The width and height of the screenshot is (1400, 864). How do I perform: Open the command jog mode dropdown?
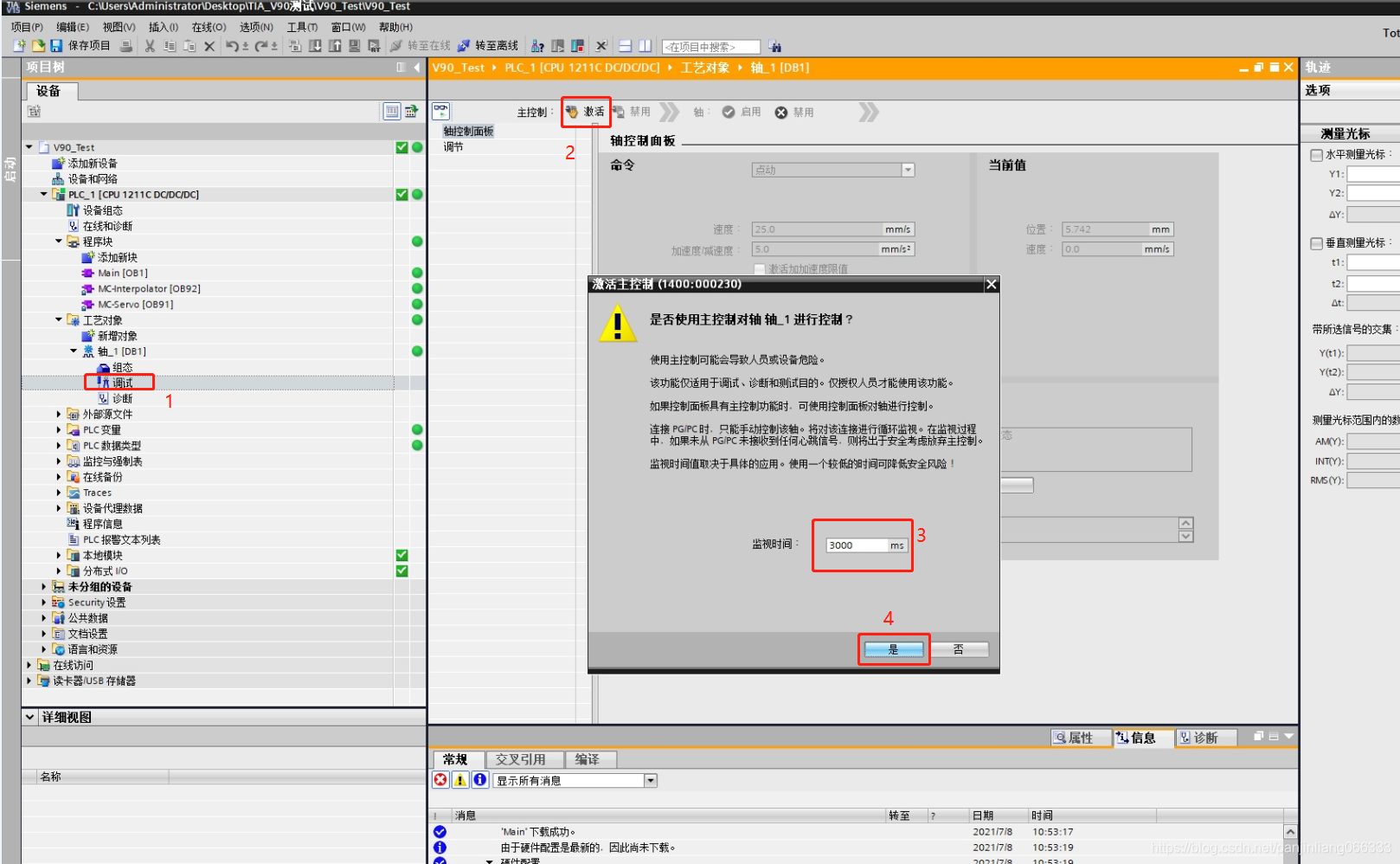tap(908, 170)
